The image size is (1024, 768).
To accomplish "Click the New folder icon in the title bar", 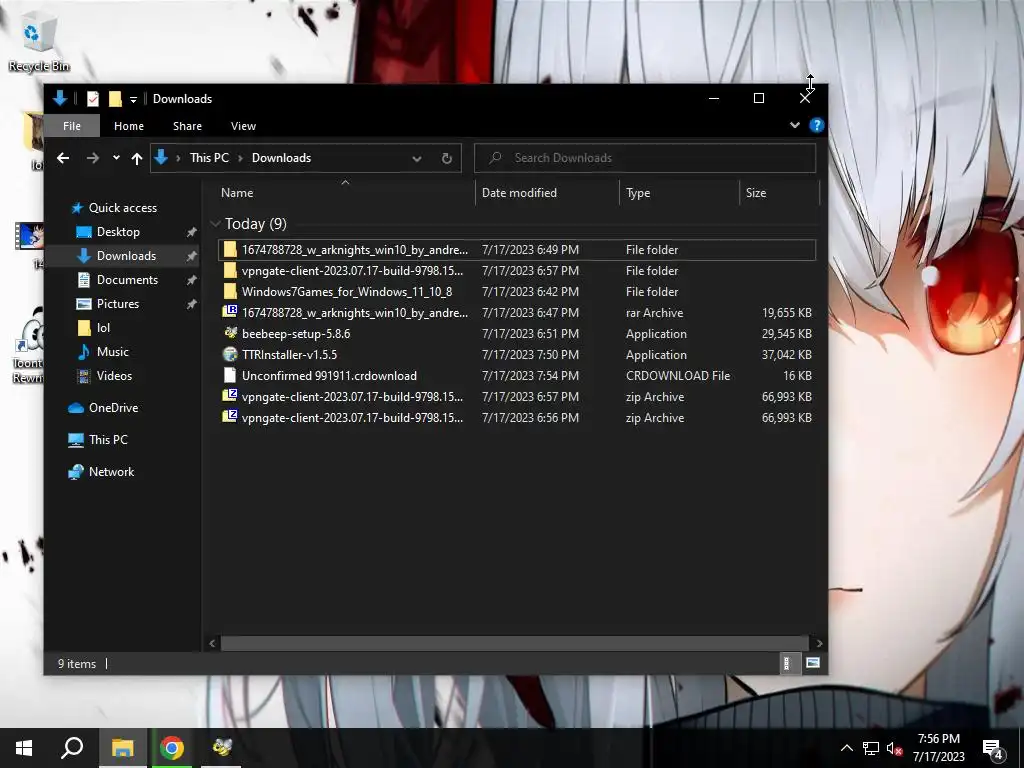I will tap(115, 99).
